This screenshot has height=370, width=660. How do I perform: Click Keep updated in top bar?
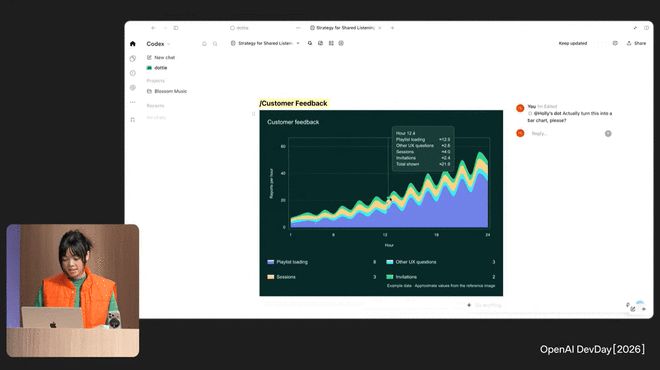point(572,43)
